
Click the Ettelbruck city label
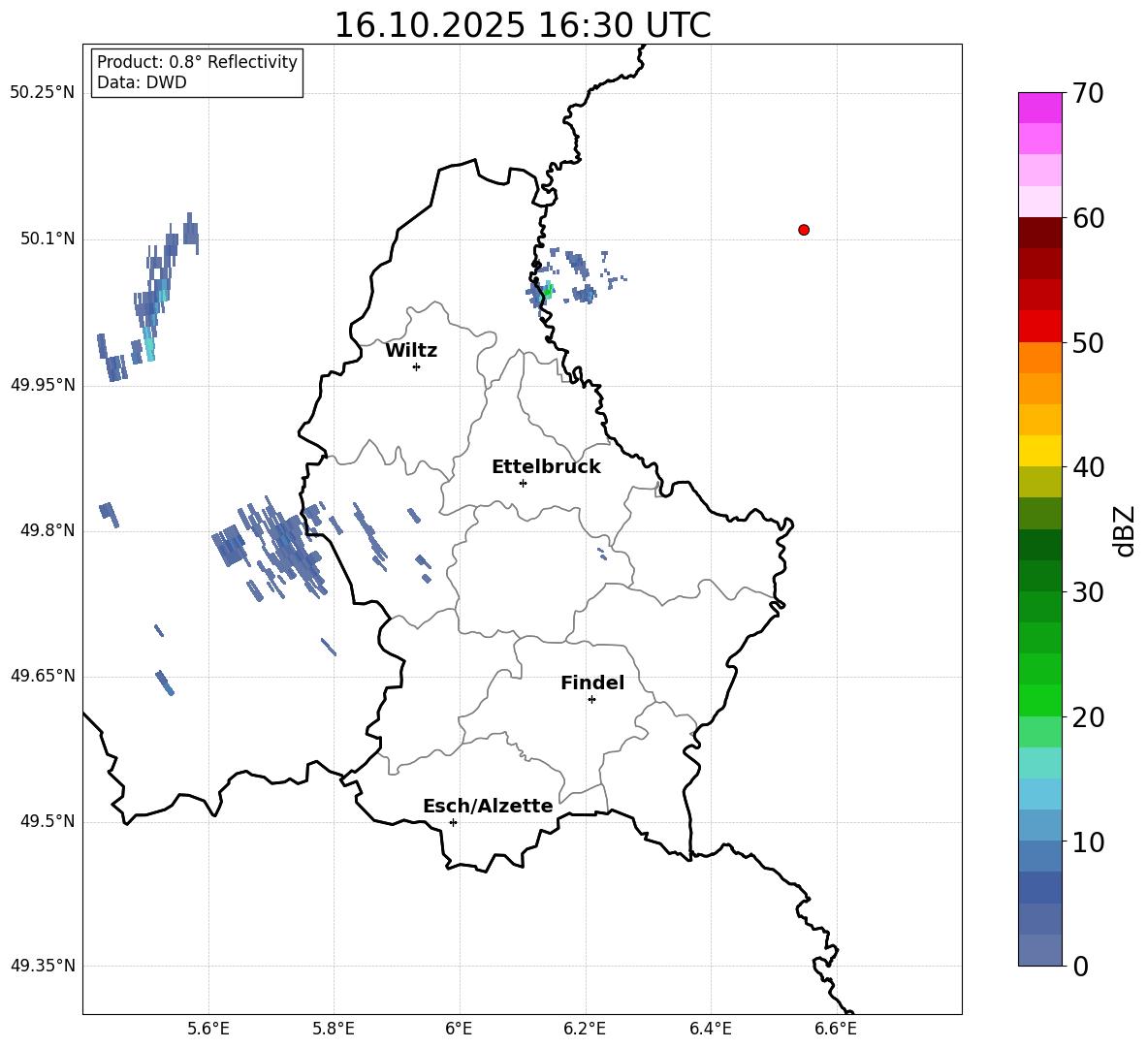[546, 467]
